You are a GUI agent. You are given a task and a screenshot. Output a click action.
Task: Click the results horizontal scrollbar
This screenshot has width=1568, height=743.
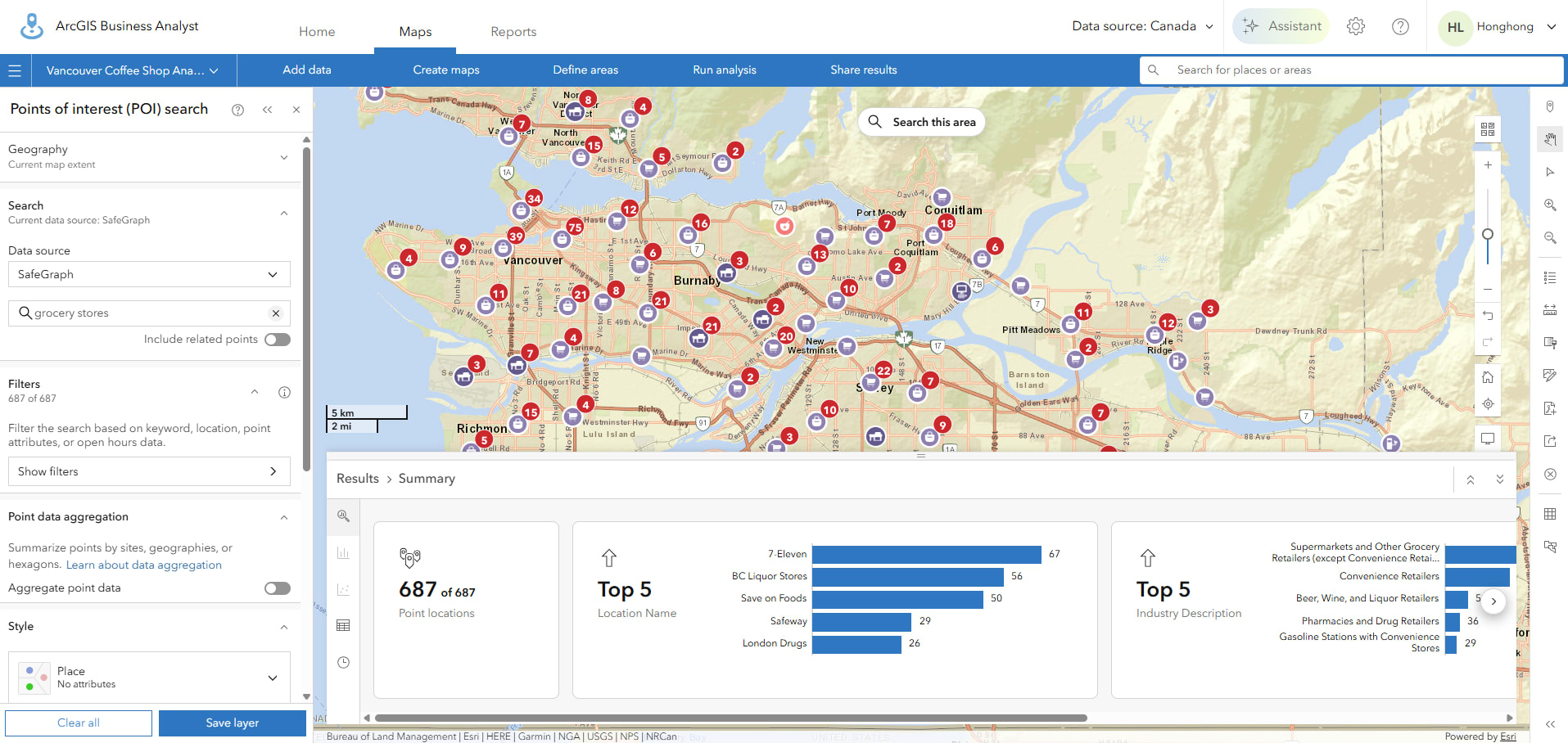[731, 718]
